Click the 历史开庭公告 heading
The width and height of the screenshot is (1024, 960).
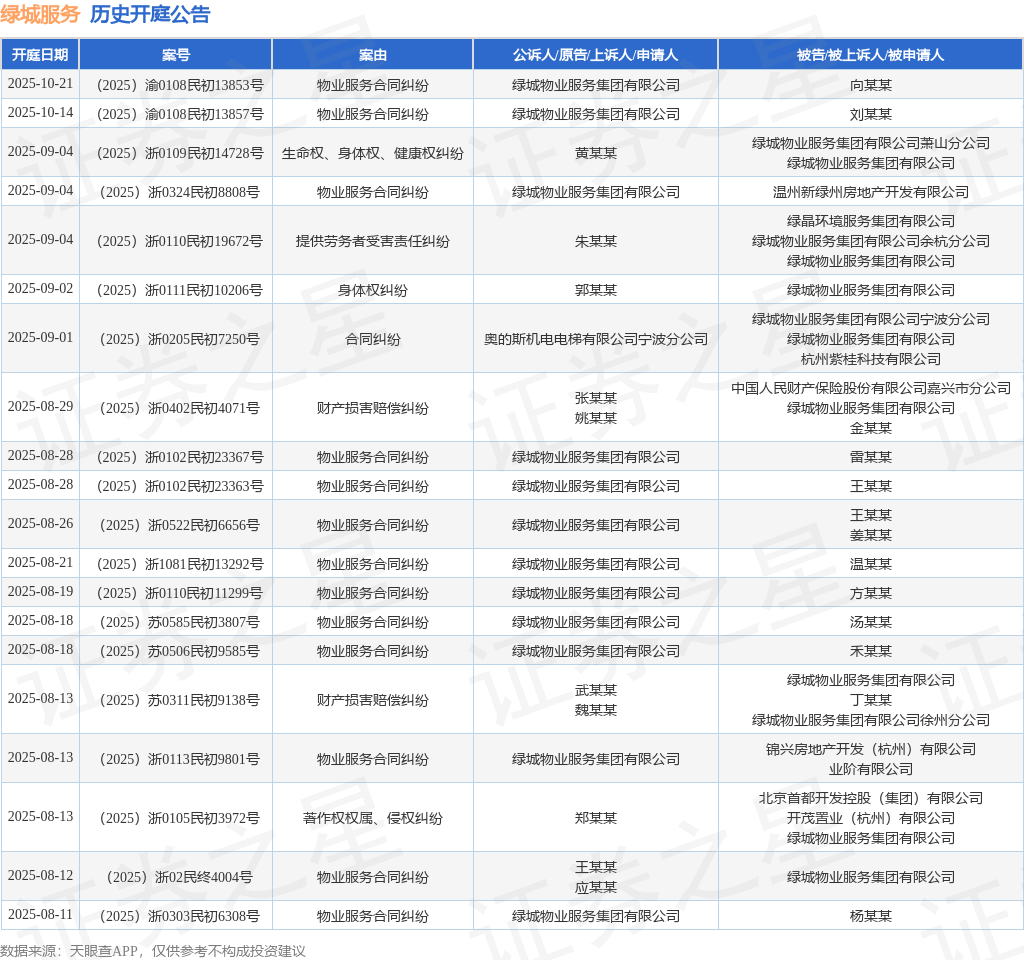pyautogui.click(x=150, y=14)
